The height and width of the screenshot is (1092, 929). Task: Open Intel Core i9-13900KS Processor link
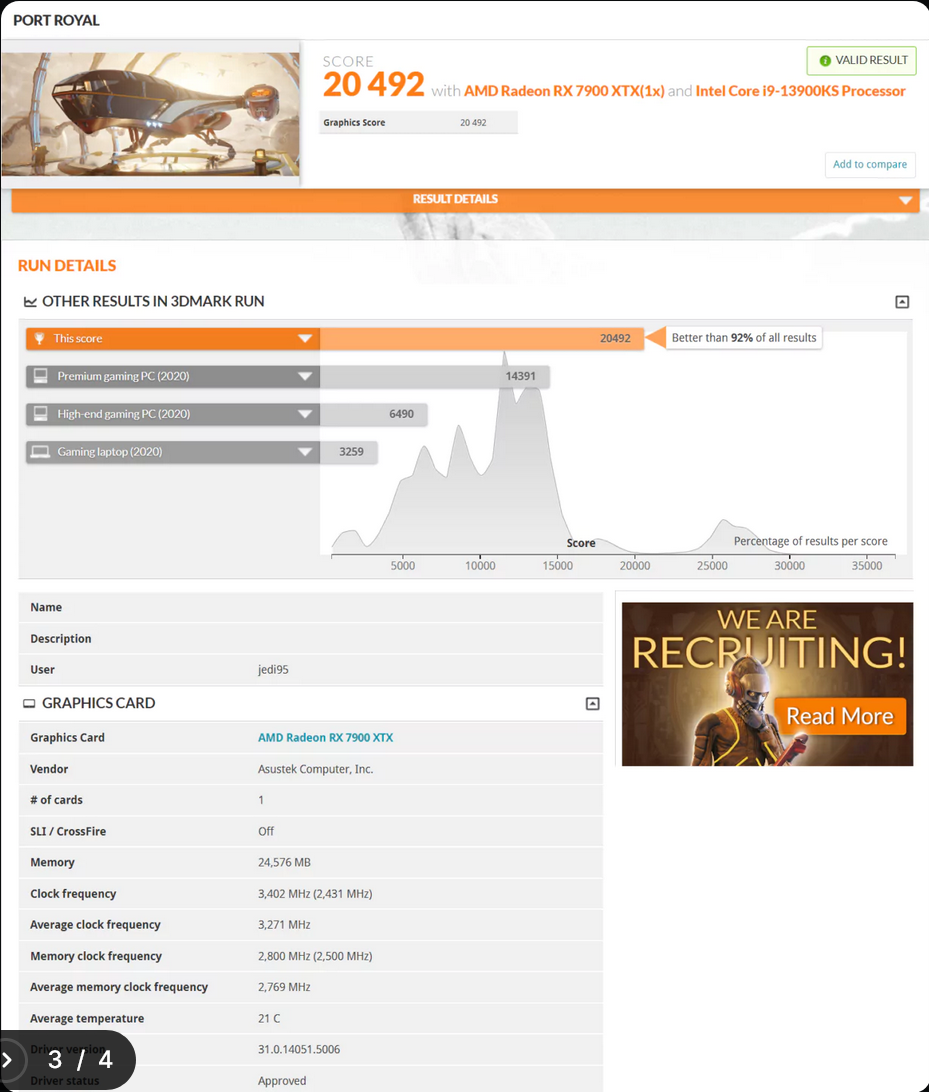pyautogui.click(x=800, y=91)
